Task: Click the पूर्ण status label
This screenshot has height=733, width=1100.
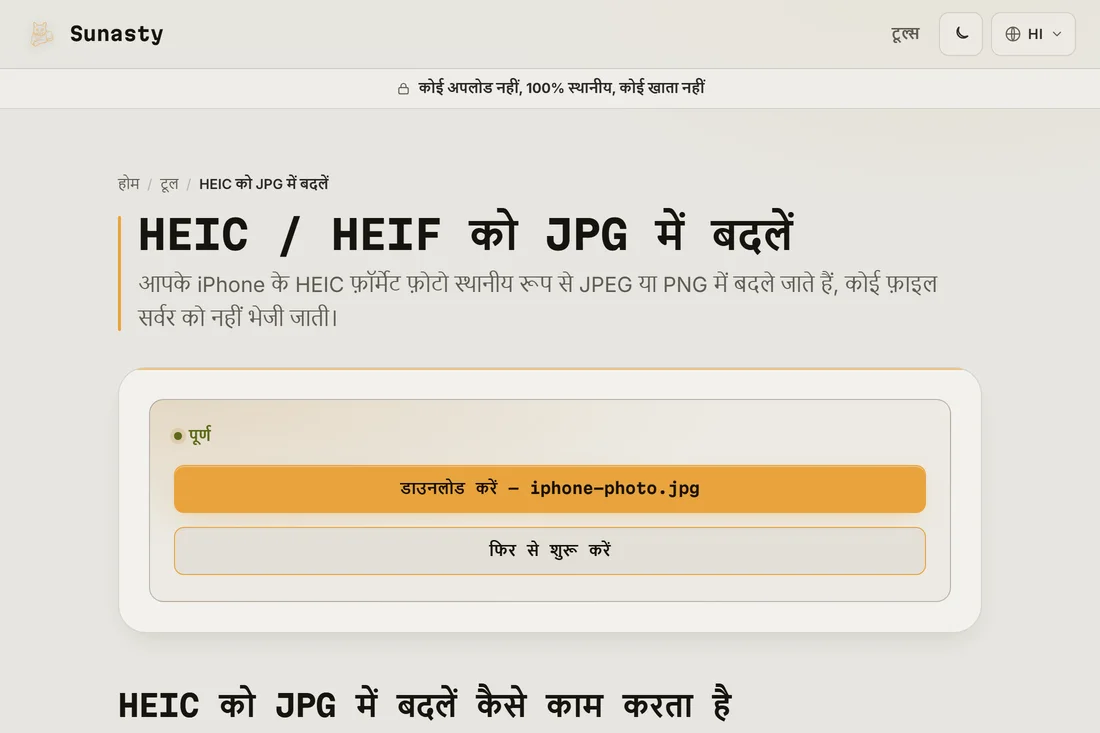Action: 199,436
